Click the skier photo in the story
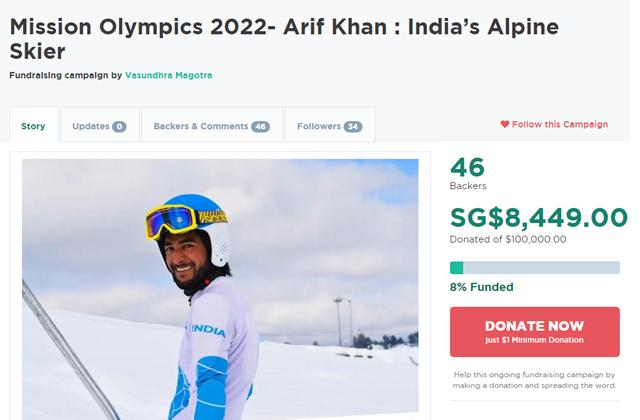The image size is (640, 420). pyautogui.click(x=220, y=290)
